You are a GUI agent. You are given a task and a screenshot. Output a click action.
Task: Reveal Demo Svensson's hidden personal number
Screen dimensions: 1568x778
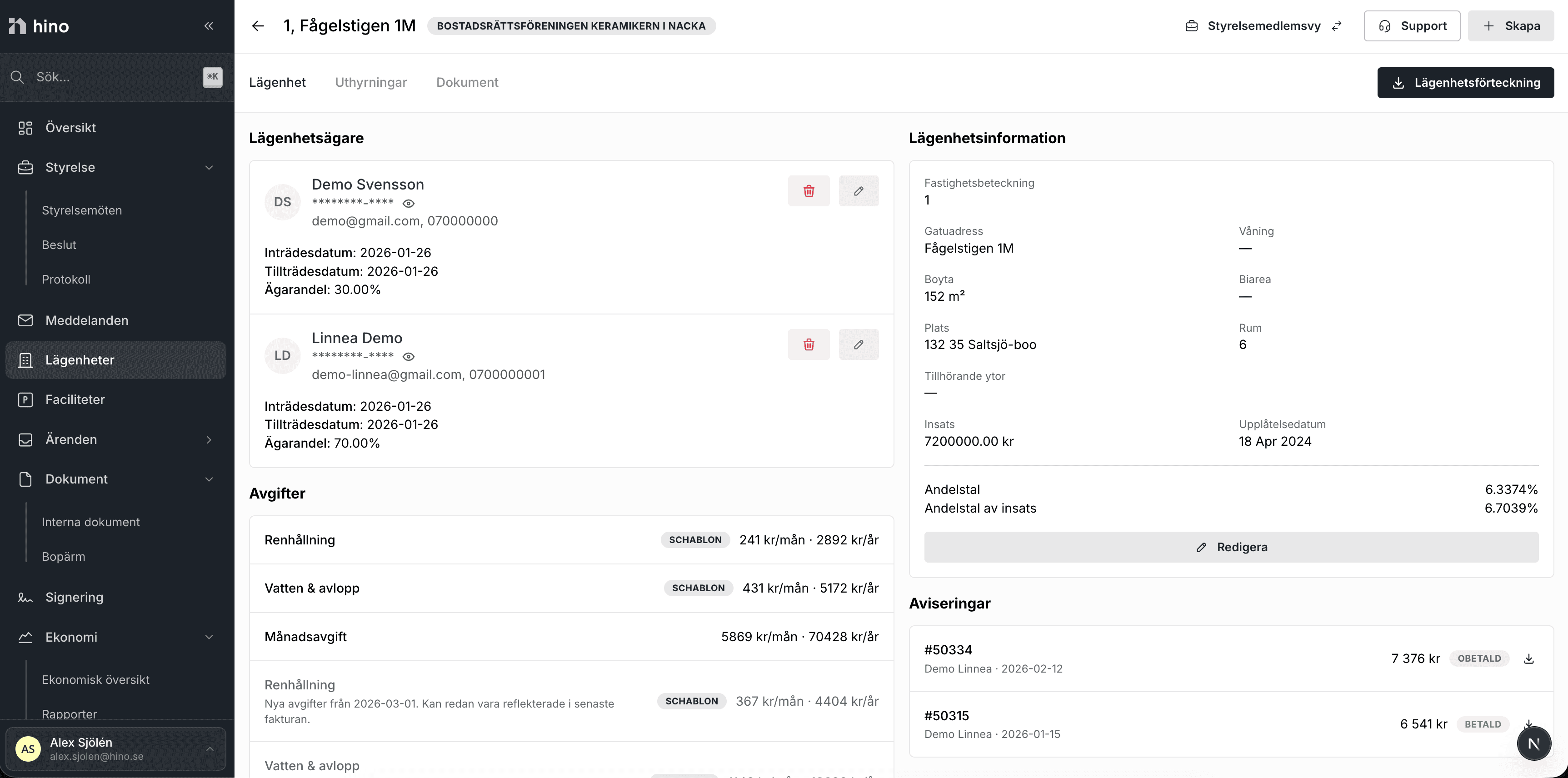coord(409,203)
